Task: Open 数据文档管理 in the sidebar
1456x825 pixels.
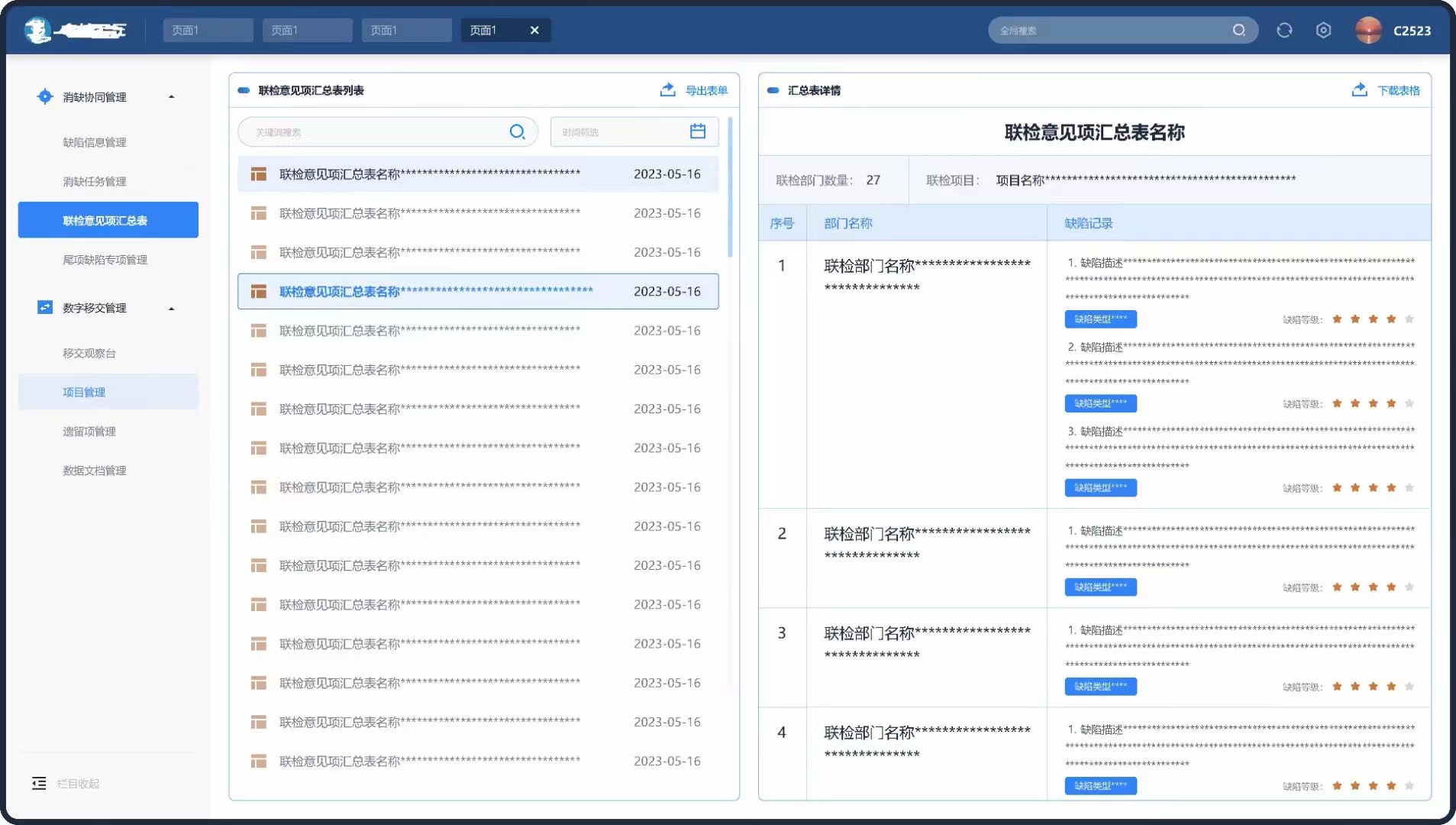Action: (x=95, y=471)
